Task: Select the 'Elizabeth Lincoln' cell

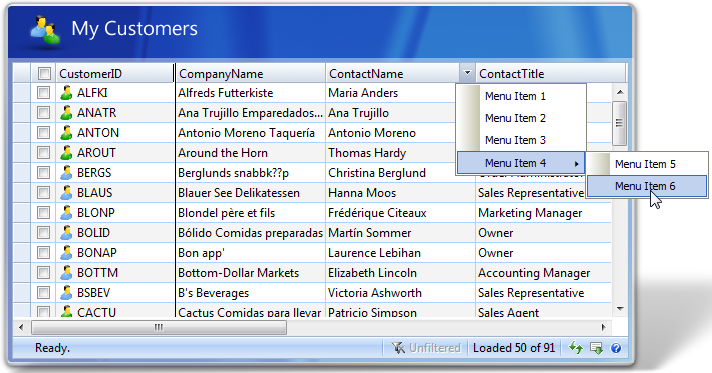Action: pos(400,273)
